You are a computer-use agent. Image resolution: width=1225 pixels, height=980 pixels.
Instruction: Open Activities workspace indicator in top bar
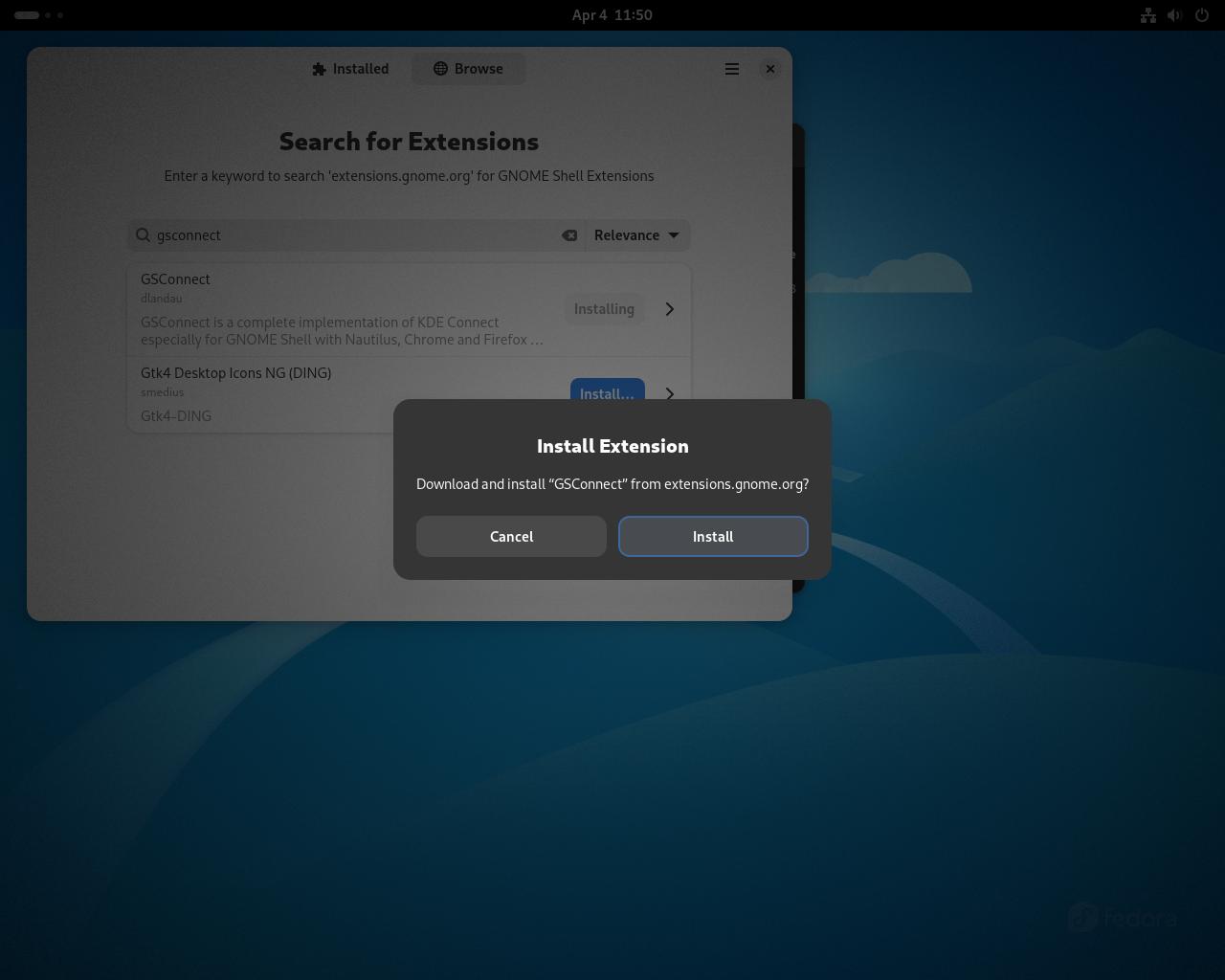(x=39, y=15)
